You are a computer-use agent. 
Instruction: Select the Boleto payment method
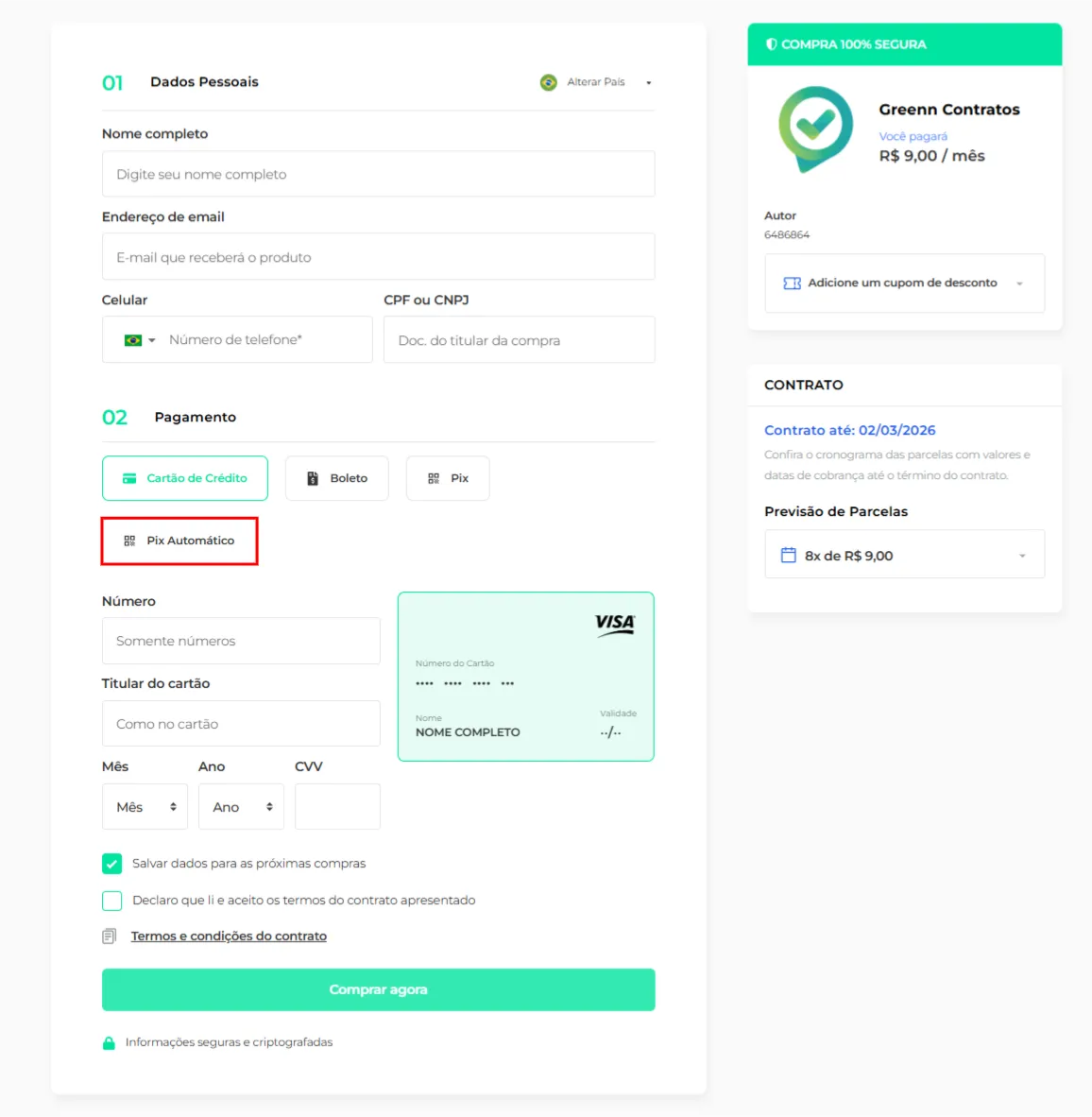[x=336, y=478]
